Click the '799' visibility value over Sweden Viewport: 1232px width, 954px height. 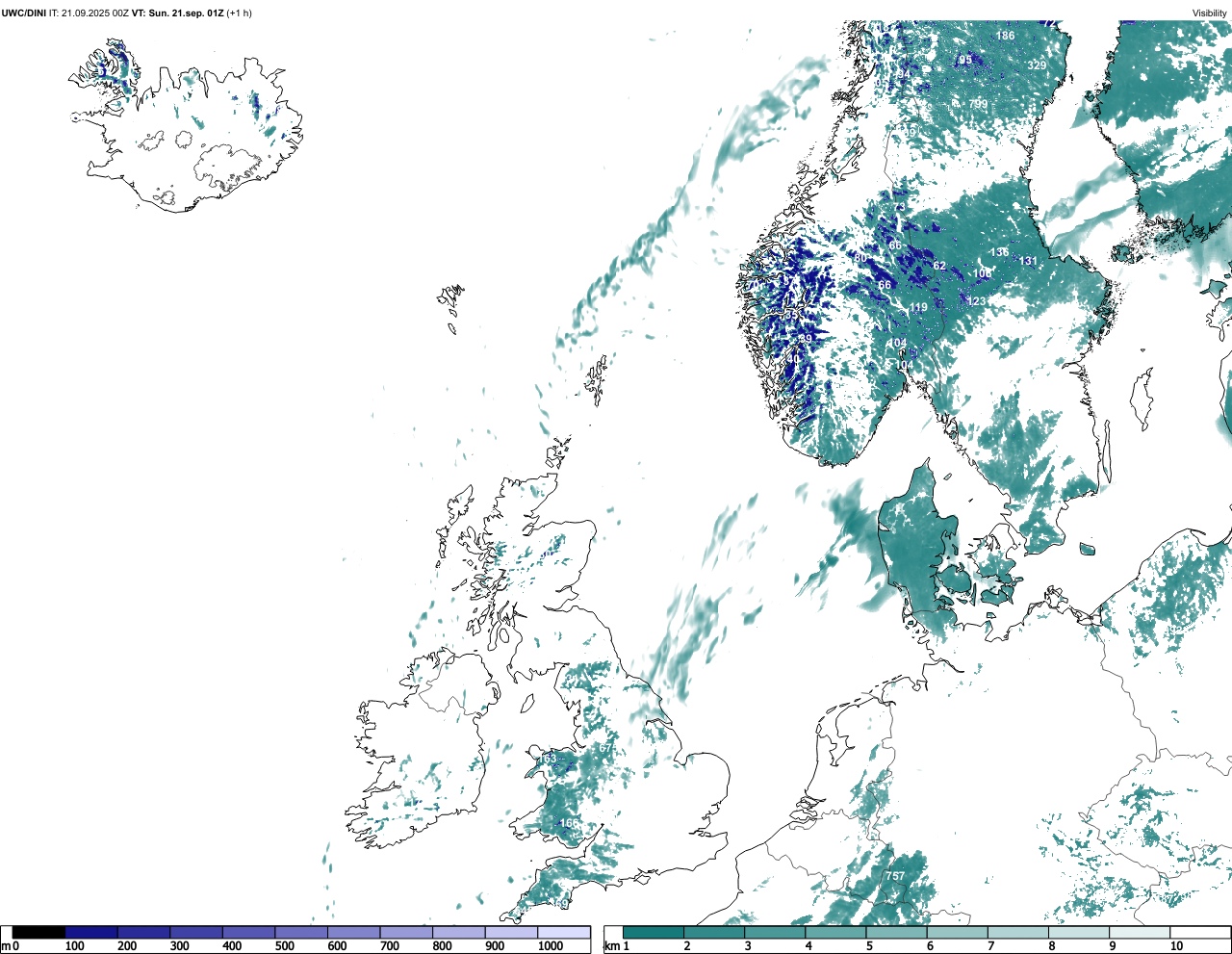pyautogui.click(x=978, y=104)
